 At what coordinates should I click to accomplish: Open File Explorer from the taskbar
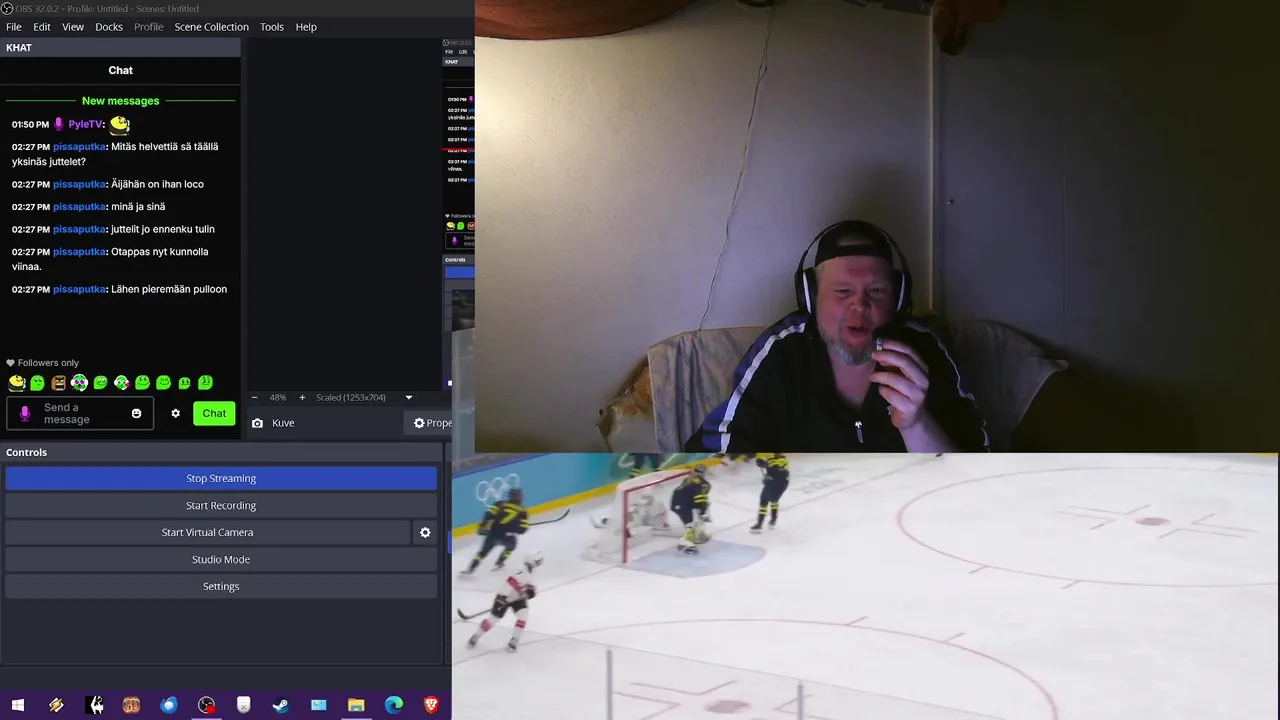[x=356, y=705]
